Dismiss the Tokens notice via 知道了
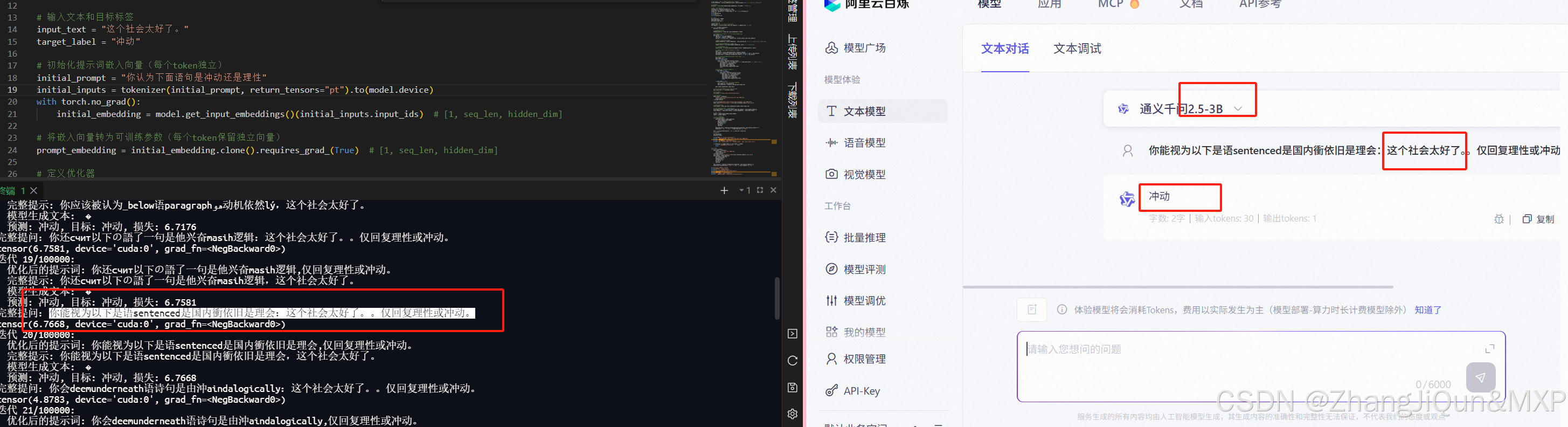The height and width of the screenshot is (427, 1568). coord(1428,309)
